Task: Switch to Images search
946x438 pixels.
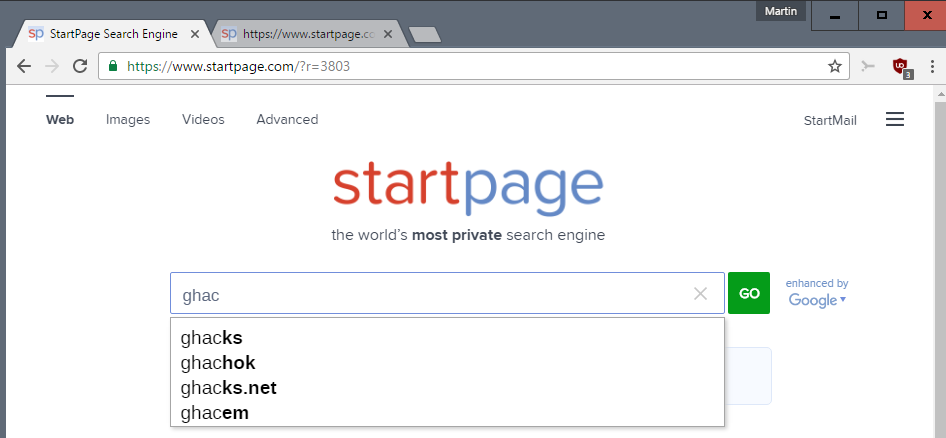Action: click(x=128, y=119)
